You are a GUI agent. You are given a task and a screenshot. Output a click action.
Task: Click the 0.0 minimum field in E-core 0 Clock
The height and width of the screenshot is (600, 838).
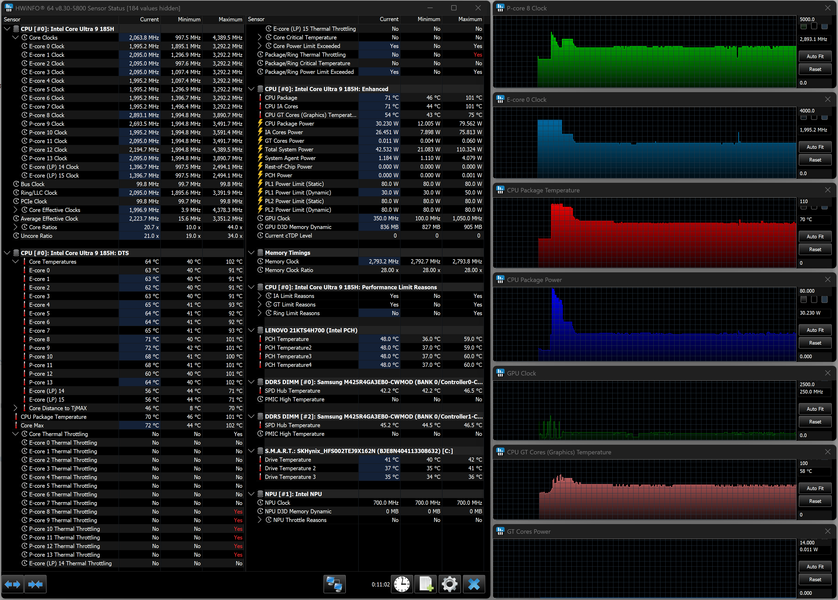[x=815, y=173]
